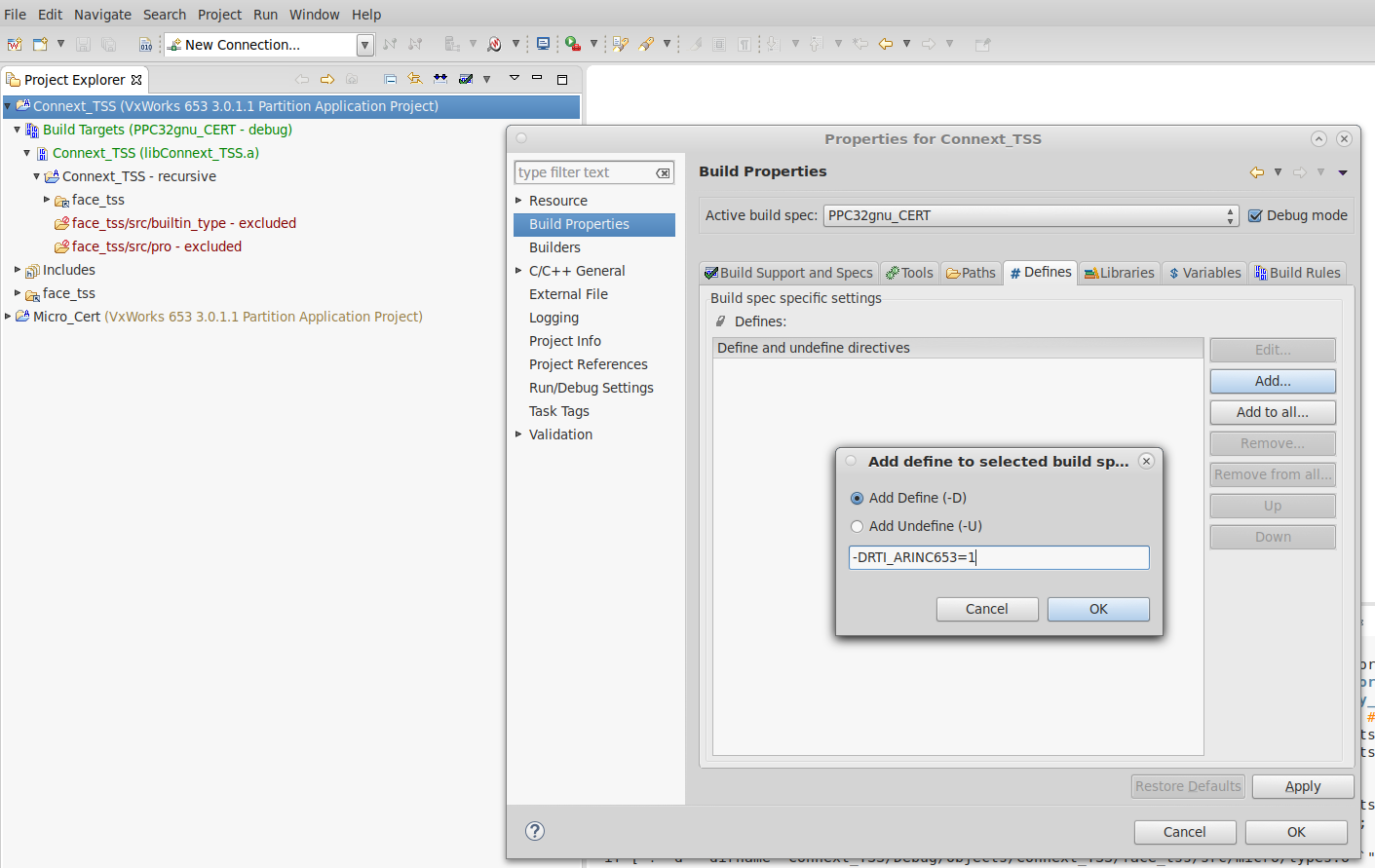Expand the Micro_Cert project node
The height and width of the screenshot is (868, 1375).
[8, 317]
